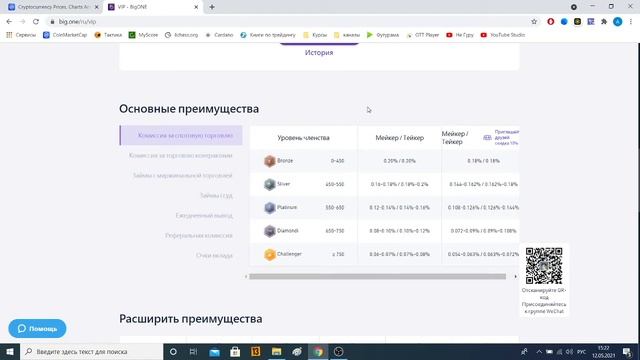Click the table's horizontal scrollbar
The width and height of the screenshot is (640, 360).
click(x=377, y=277)
